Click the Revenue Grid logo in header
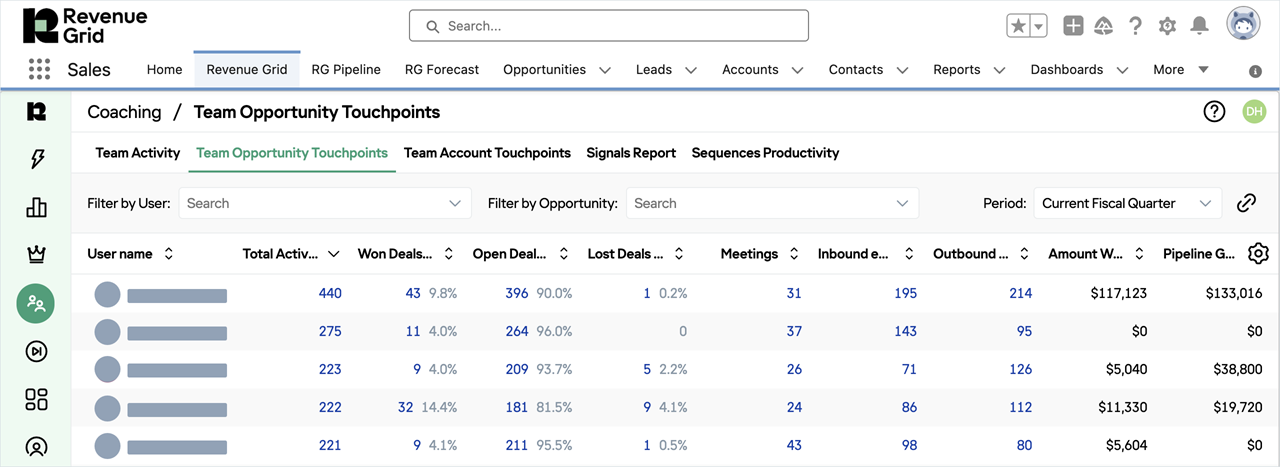Screen dimensions: 1280x467 (85, 26)
